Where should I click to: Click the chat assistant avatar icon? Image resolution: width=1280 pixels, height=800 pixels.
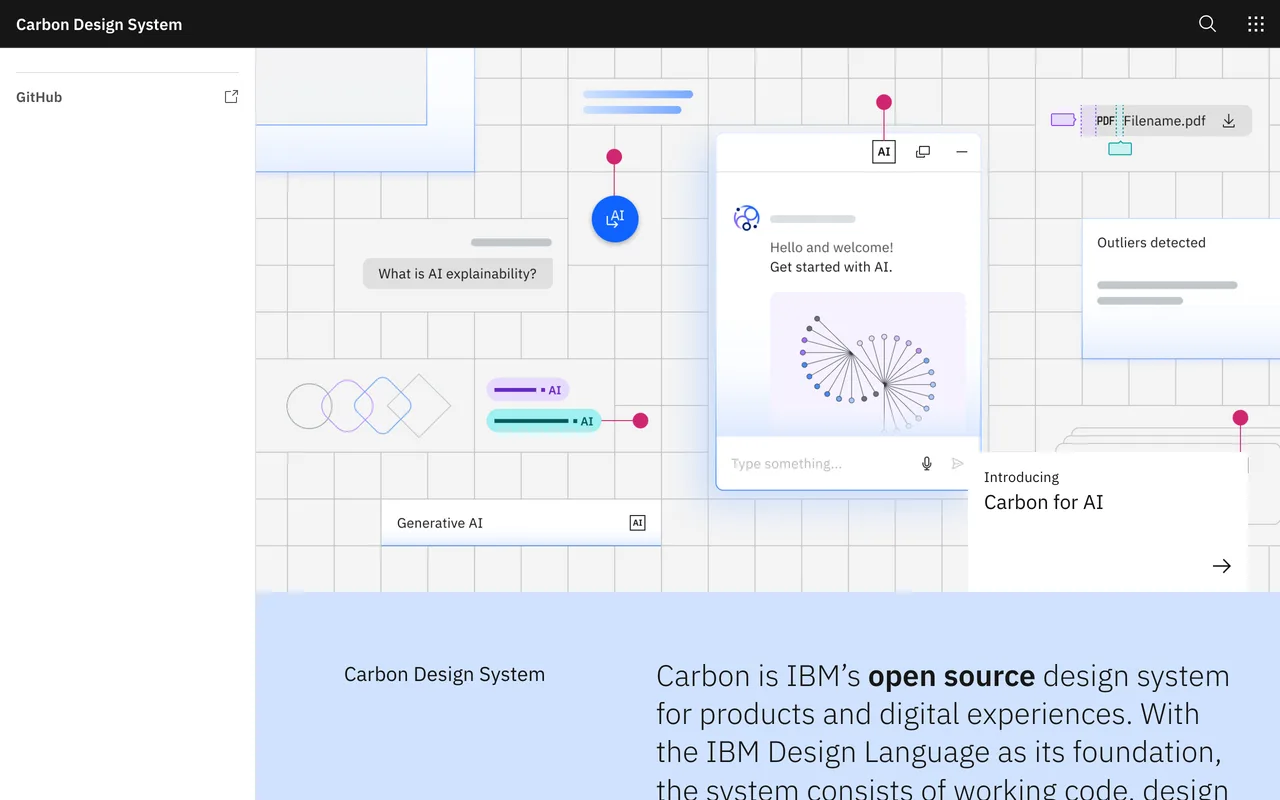pyautogui.click(x=746, y=218)
